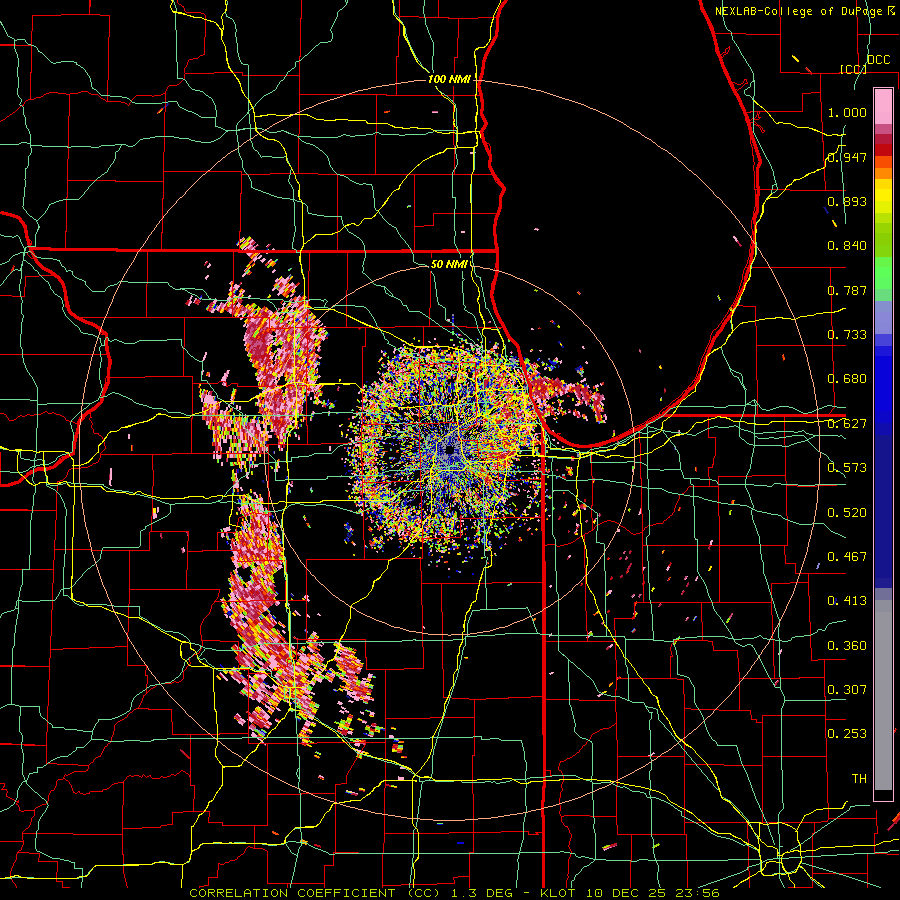Select the 0.787 legend value
The image size is (900, 900).
[x=847, y=290]
